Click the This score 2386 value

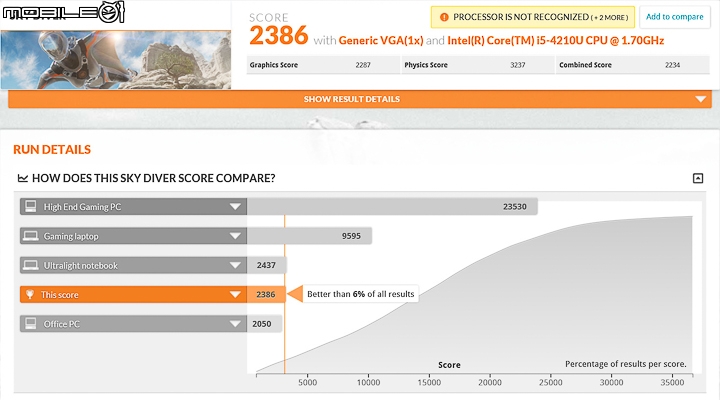click(266, 294)
